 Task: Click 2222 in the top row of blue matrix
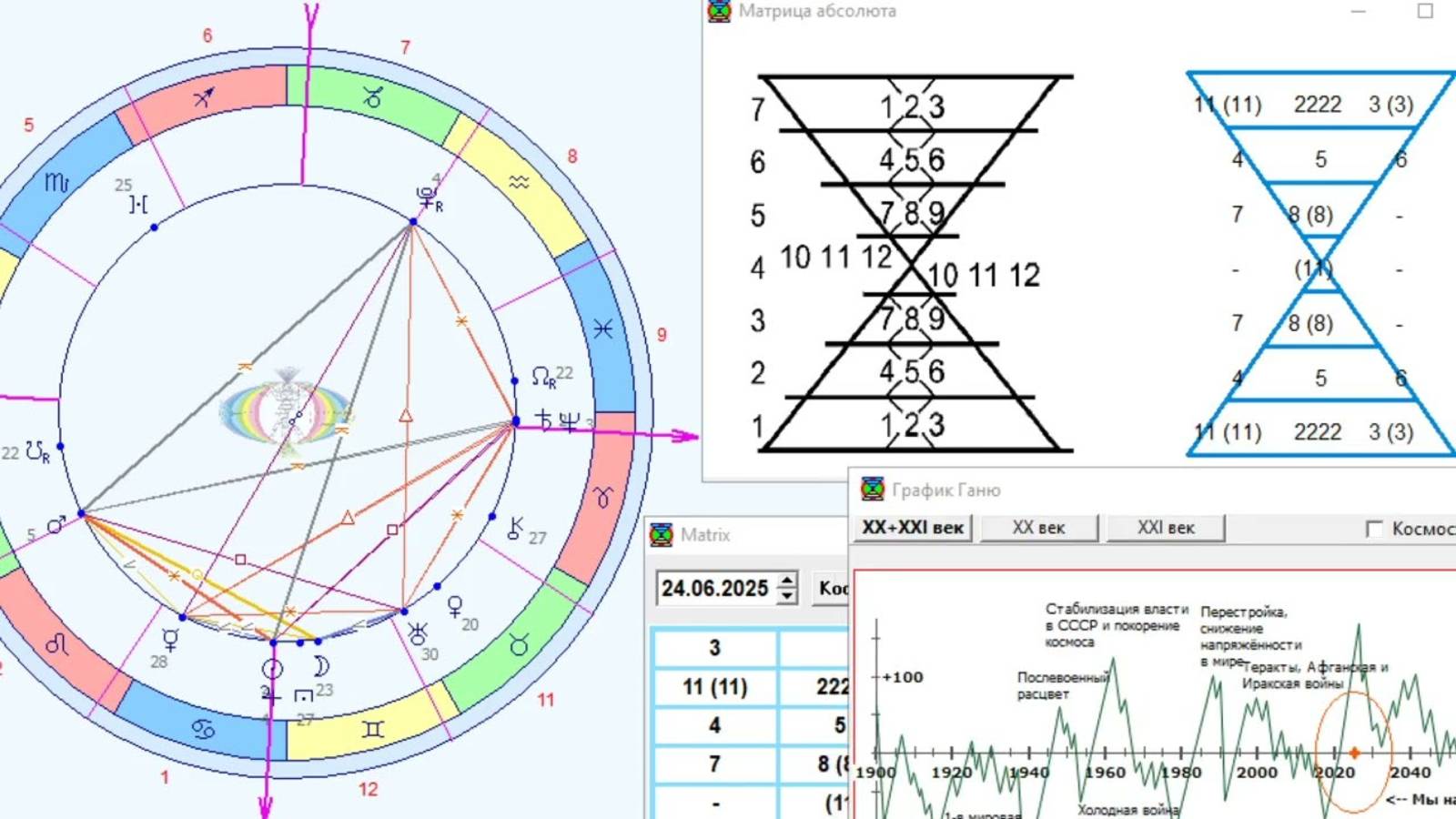point(1318,105)
